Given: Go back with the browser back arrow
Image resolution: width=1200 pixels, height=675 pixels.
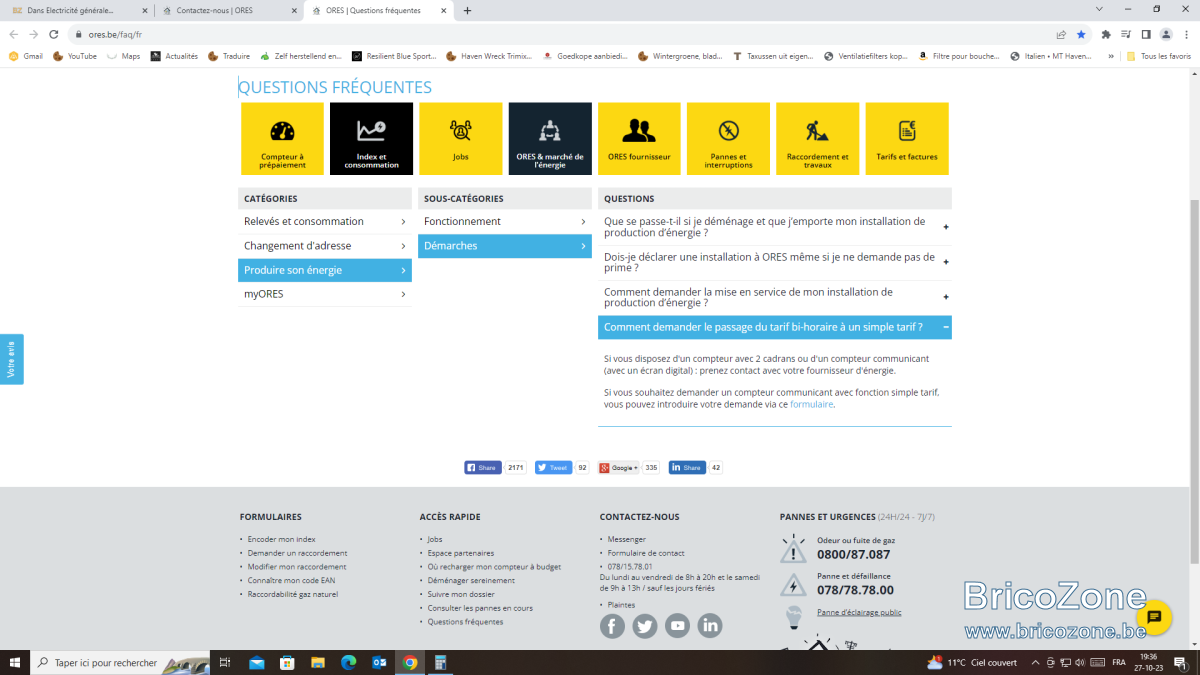Looking at the screenshot, I should click(x=14, y=34).
